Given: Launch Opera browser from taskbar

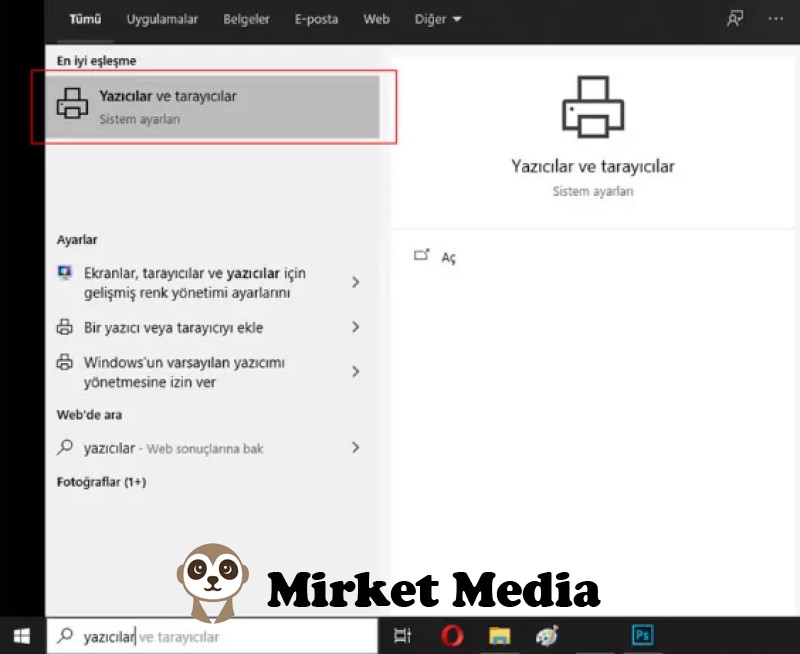Looking at the screenshot, I should 452,636.
